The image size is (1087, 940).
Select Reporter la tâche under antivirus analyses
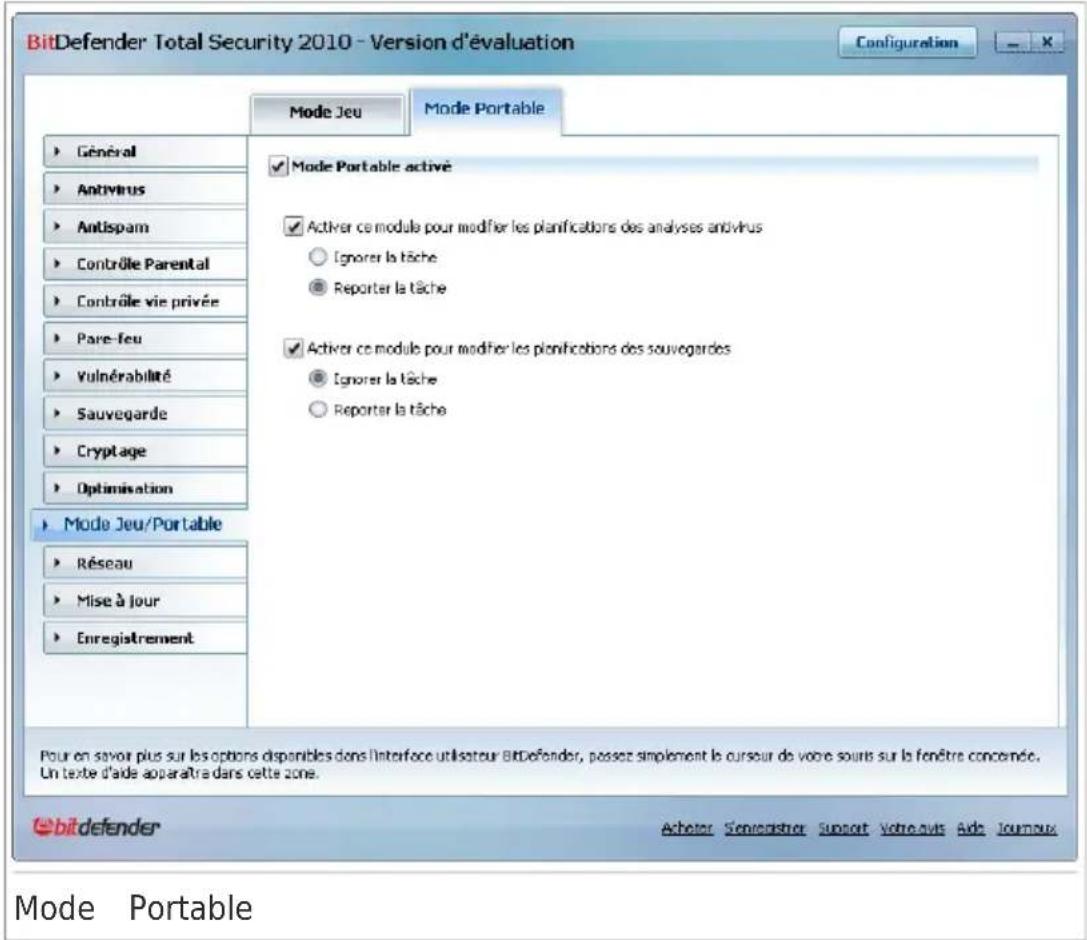[318, 288]
